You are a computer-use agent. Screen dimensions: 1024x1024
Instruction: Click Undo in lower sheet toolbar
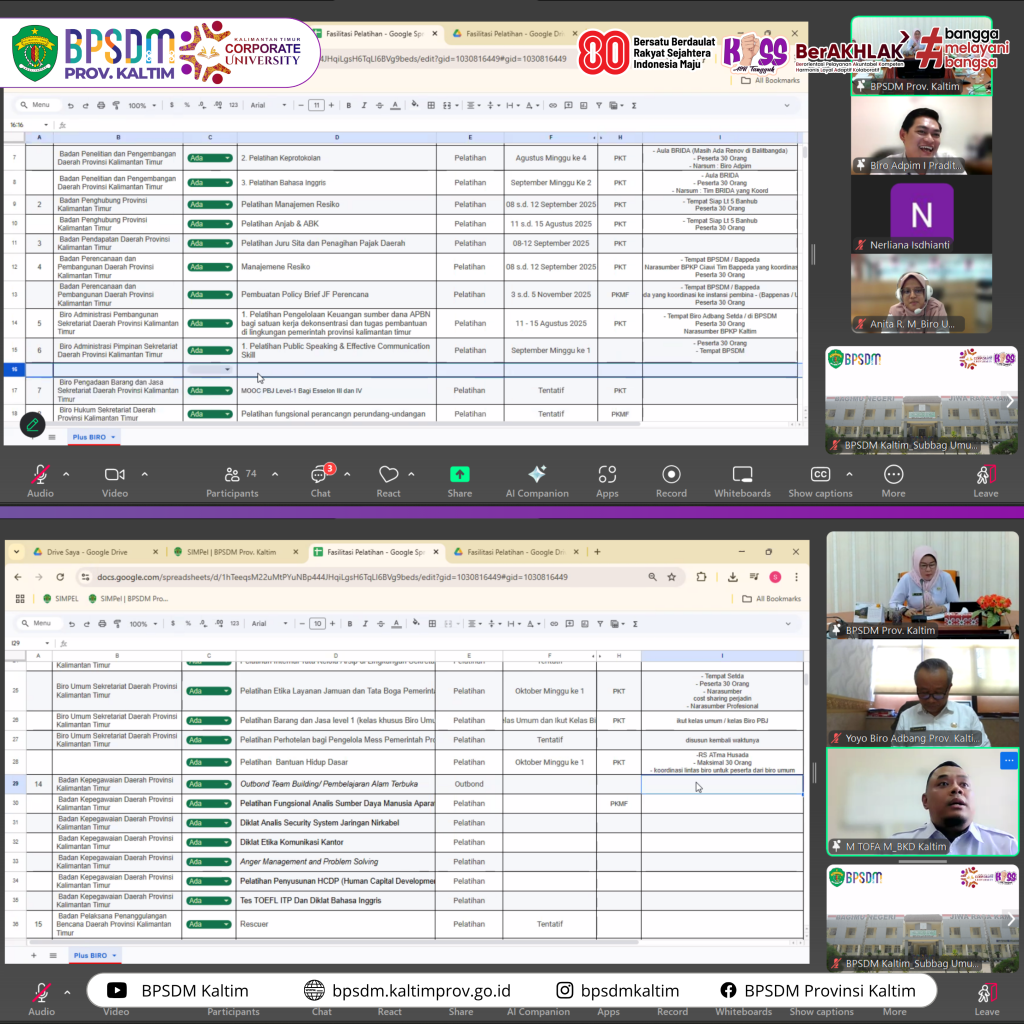(x=72, y=624)
